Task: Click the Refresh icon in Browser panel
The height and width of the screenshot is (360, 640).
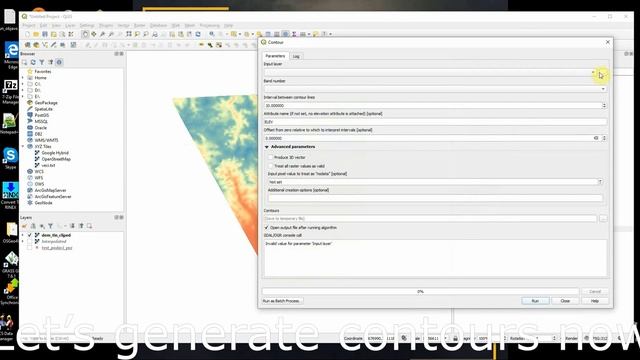Action: 33,62
